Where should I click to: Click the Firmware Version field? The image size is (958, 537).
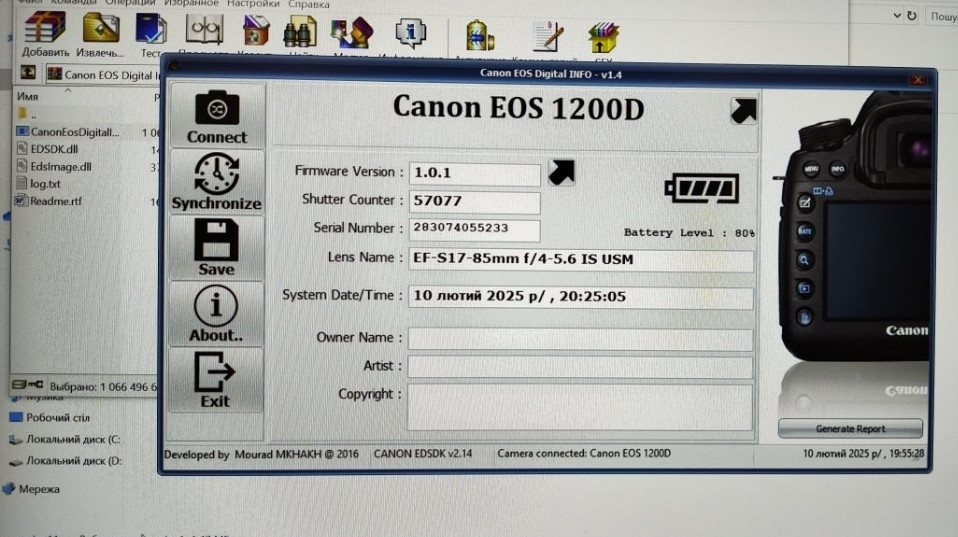(474, 174)
